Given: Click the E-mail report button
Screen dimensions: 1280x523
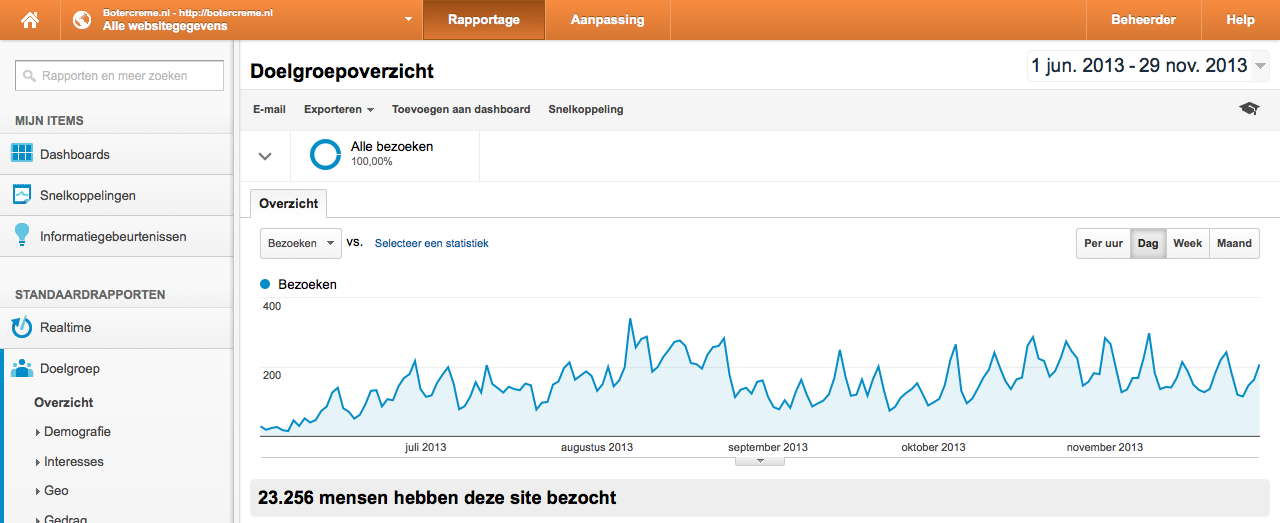Looking at the screenshot, I should (x=269, y=109).
